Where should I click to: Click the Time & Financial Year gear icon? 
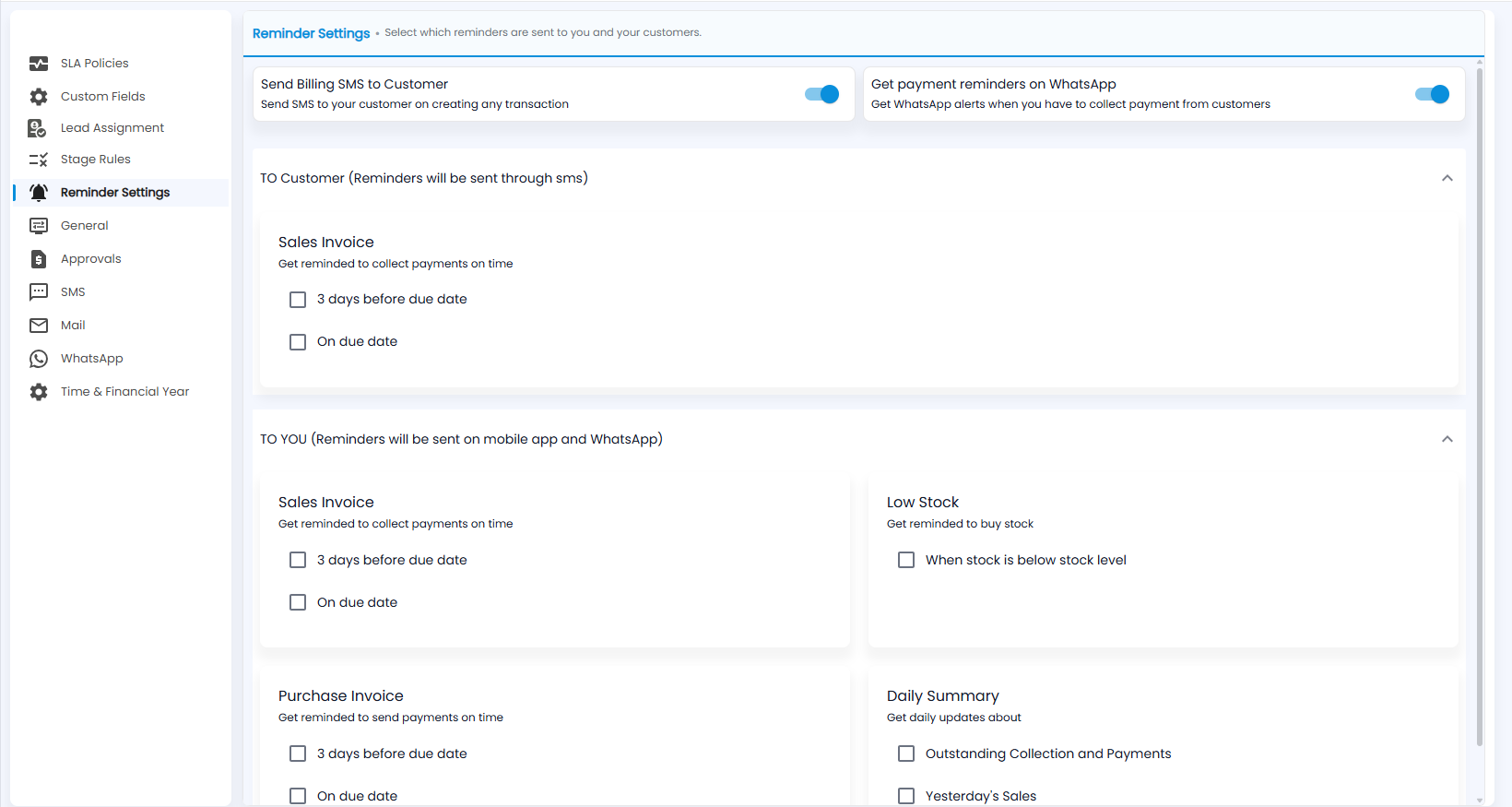pos(39,392)
